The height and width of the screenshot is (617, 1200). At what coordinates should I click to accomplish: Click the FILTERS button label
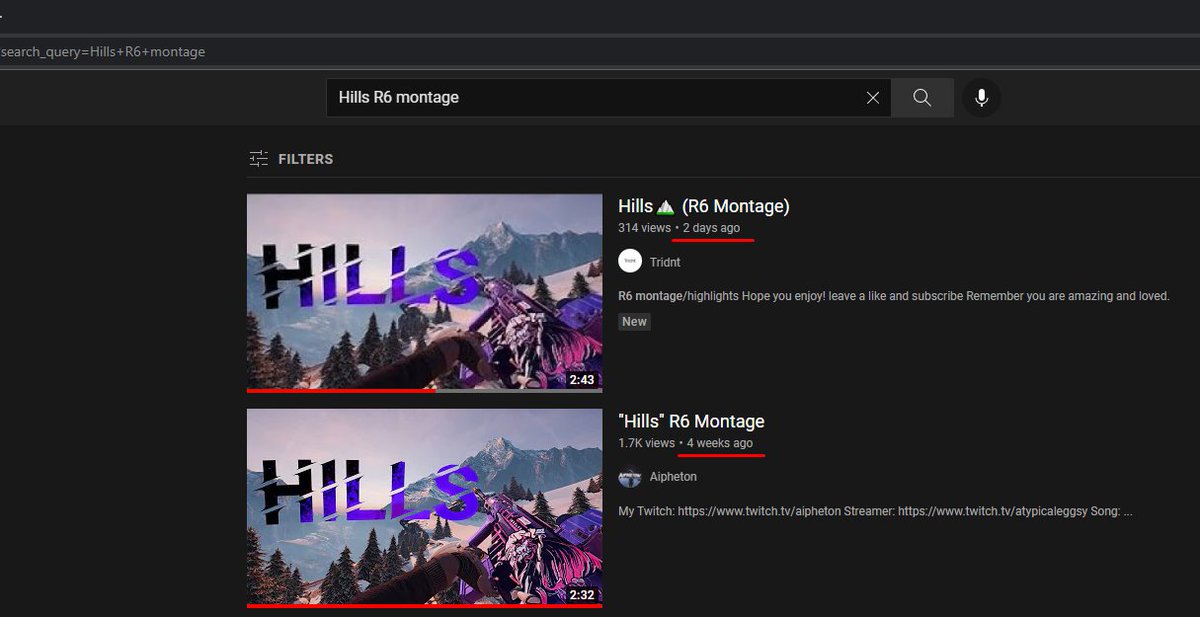(x=306, y=159)
